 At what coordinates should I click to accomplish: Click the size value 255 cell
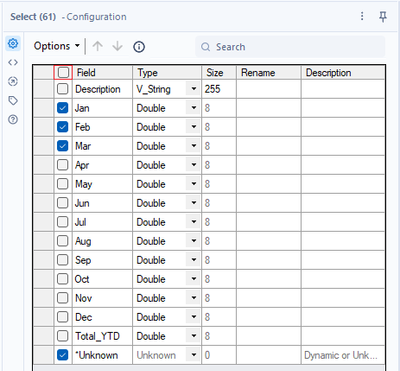coord(219,89)
